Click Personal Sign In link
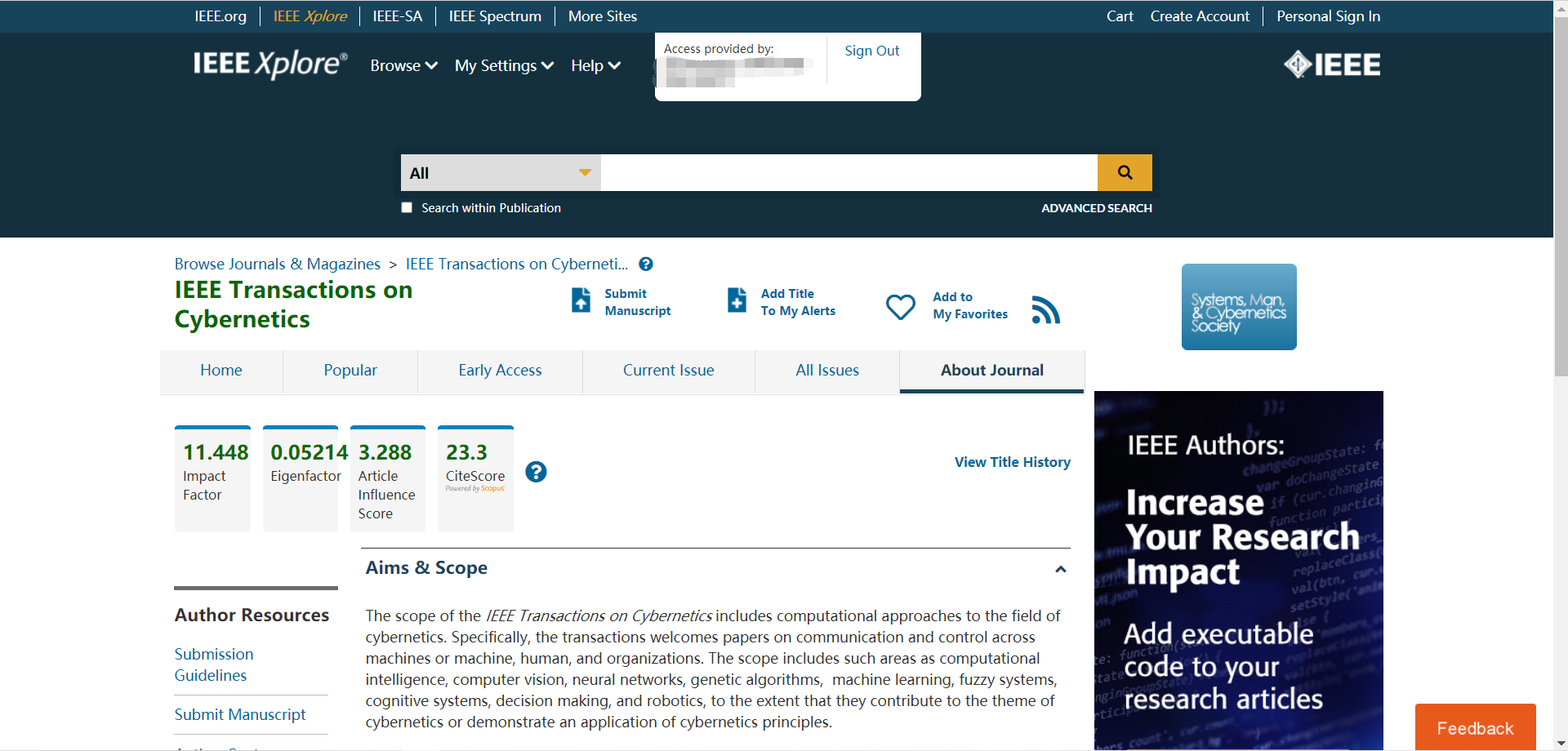 (1329, 16)
